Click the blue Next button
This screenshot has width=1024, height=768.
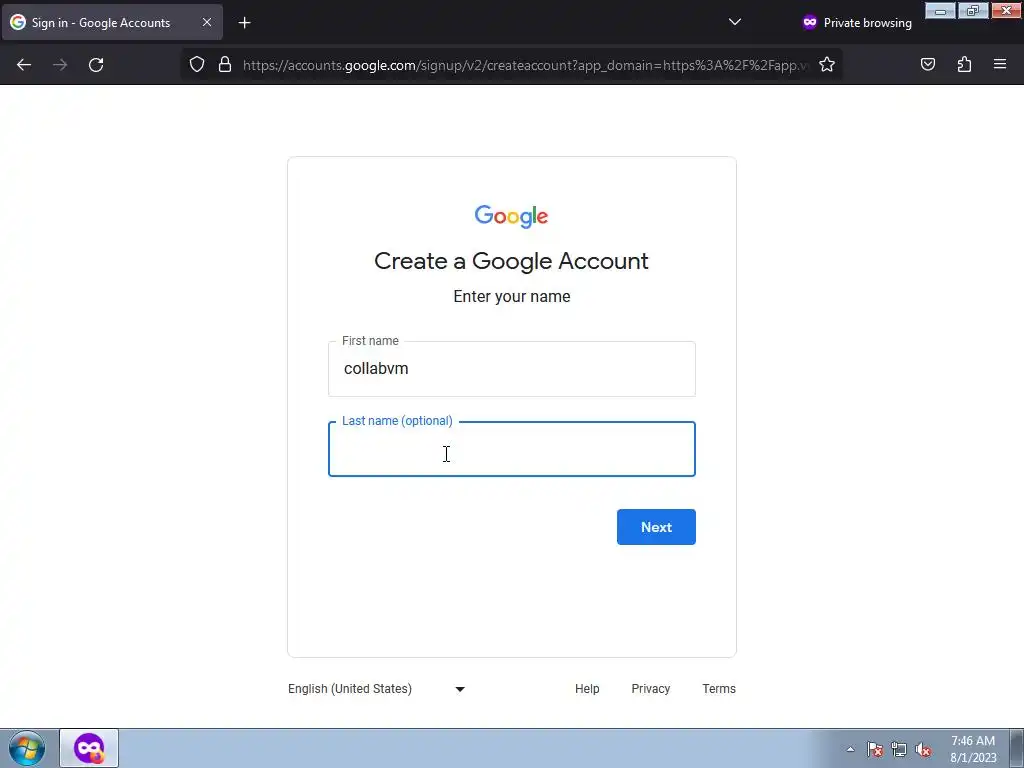656,527
